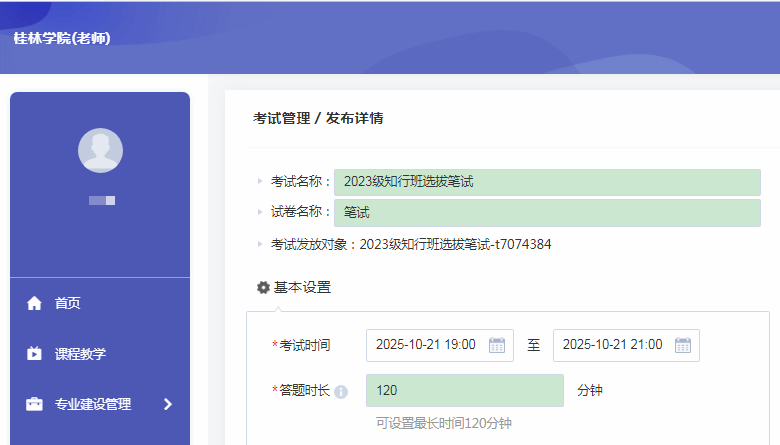
Task: Click the end time field 2025-10-21 21:00
Action: pyautogui.click(x=612, y=345)
